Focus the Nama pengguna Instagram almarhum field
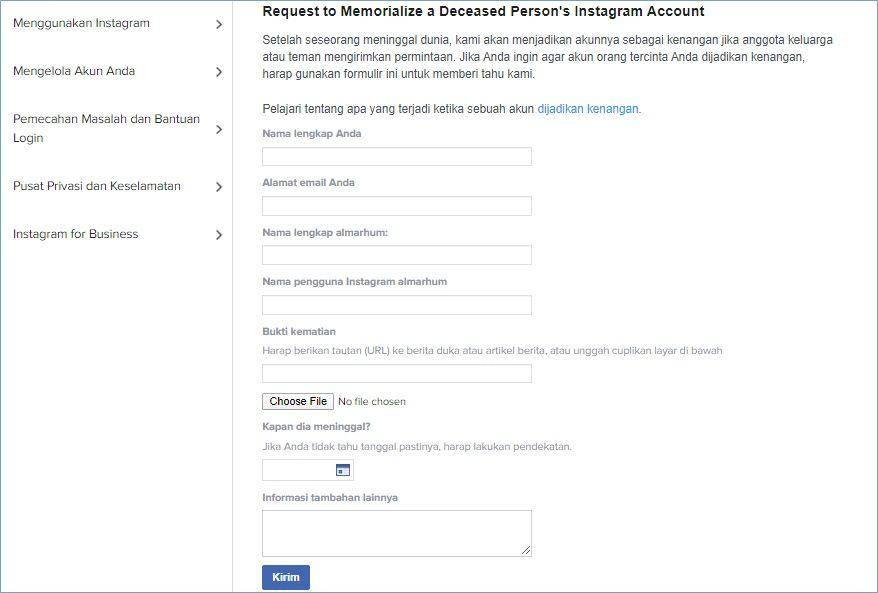Screen dimensions: 878x593 coord(397,305)
